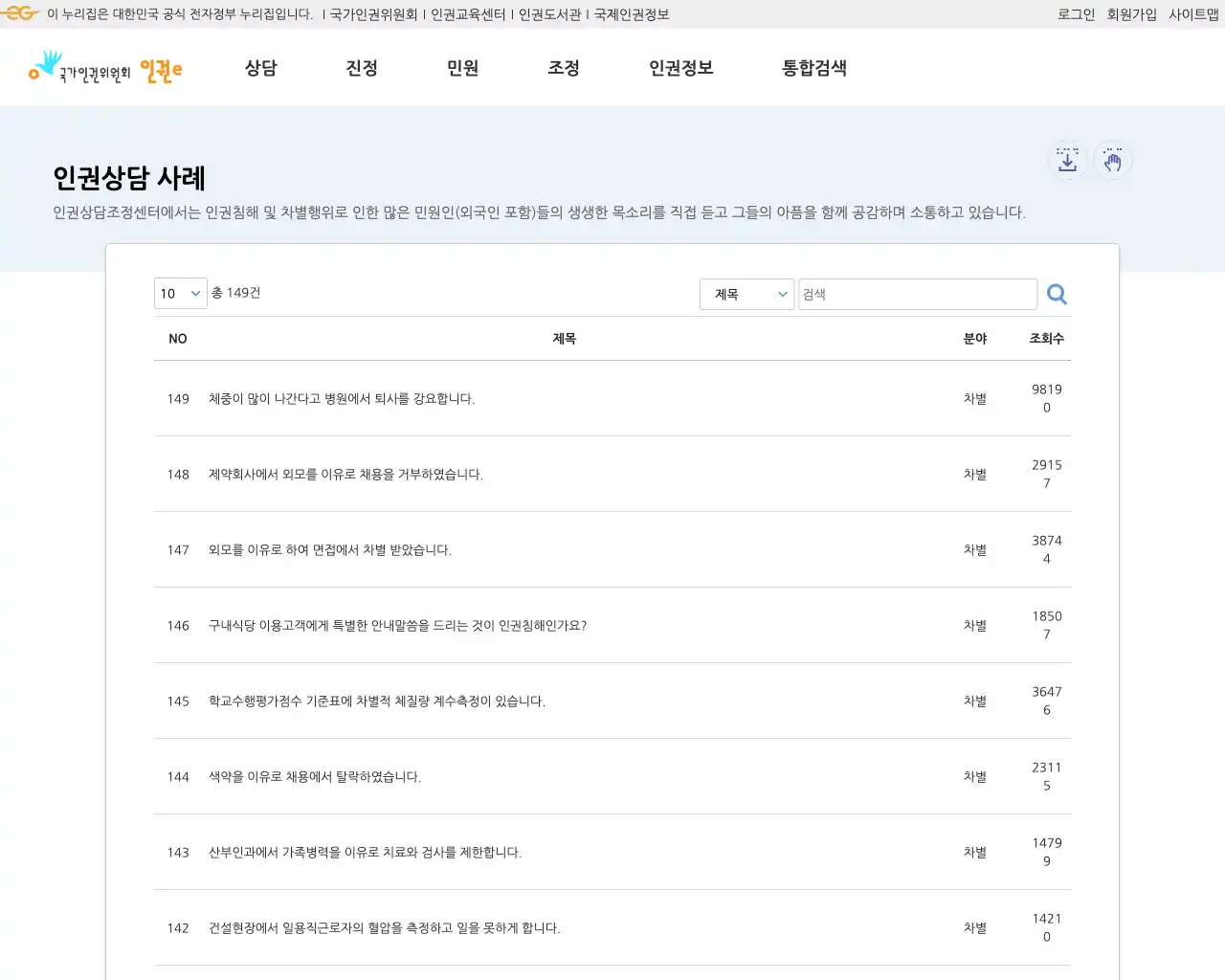The width and height of the screenshot is (1225, 980).
Task: Open the 제목 search field dropdown
Action: pos(746,294)
